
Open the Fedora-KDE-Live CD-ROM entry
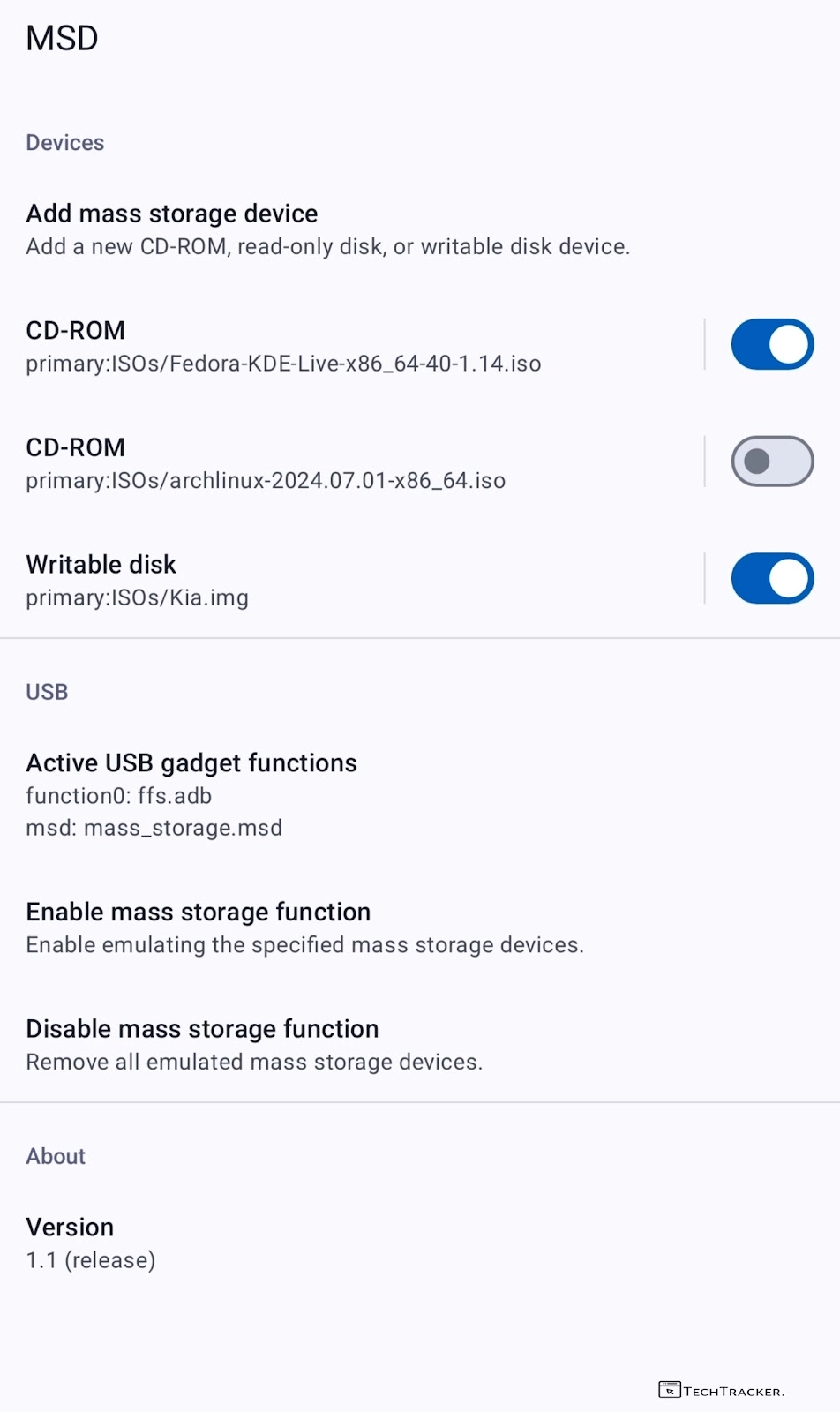tap(283, 346)
